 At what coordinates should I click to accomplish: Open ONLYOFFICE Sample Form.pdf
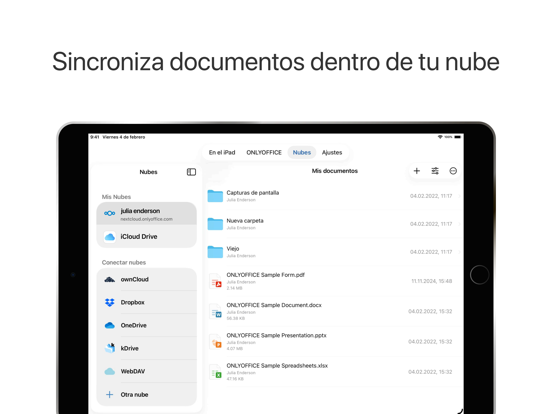[265, 275]
